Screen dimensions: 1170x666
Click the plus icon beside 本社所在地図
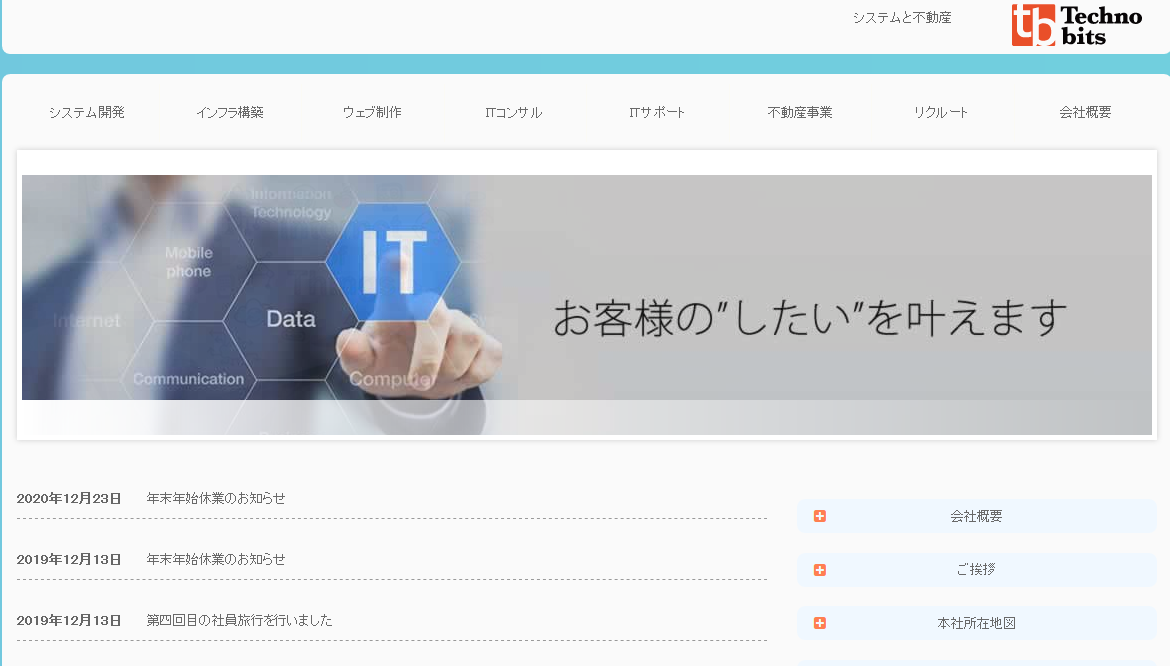pos(819,623)
